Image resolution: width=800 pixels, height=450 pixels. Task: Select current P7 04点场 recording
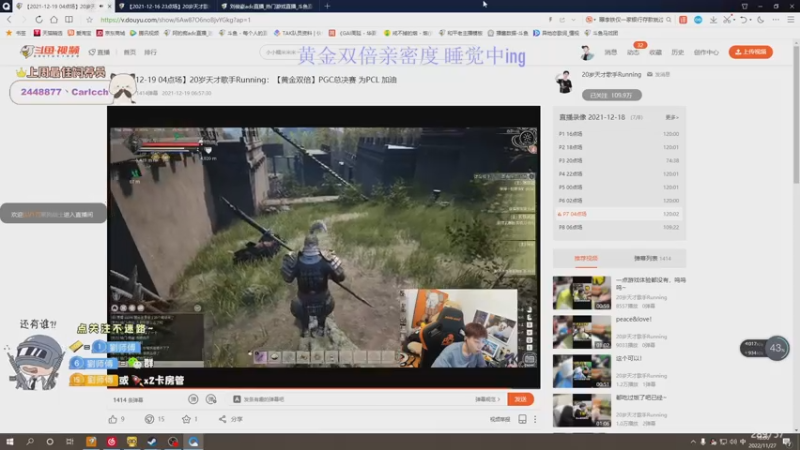pyautogui.click(x=619, y=214)
